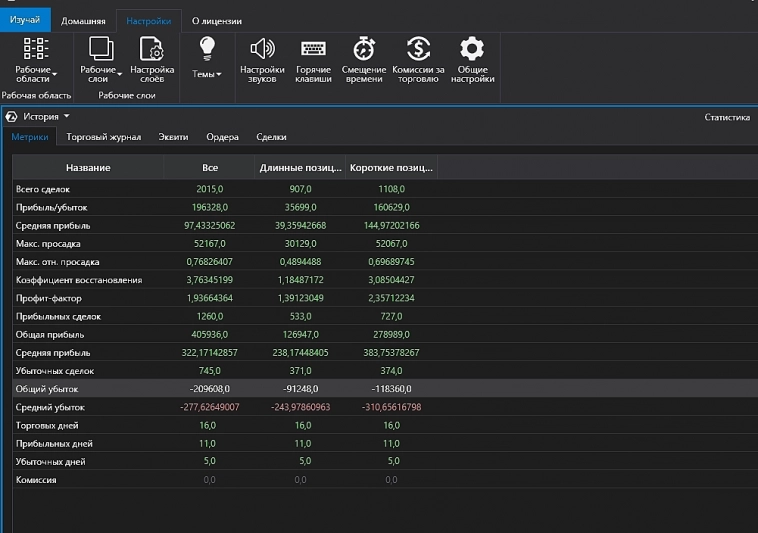Image resolution: width=758 pixels, height=533 pixels.
Task: Open Горячие клавиши keyboard shortcuts
Action: tap(313, 49)
